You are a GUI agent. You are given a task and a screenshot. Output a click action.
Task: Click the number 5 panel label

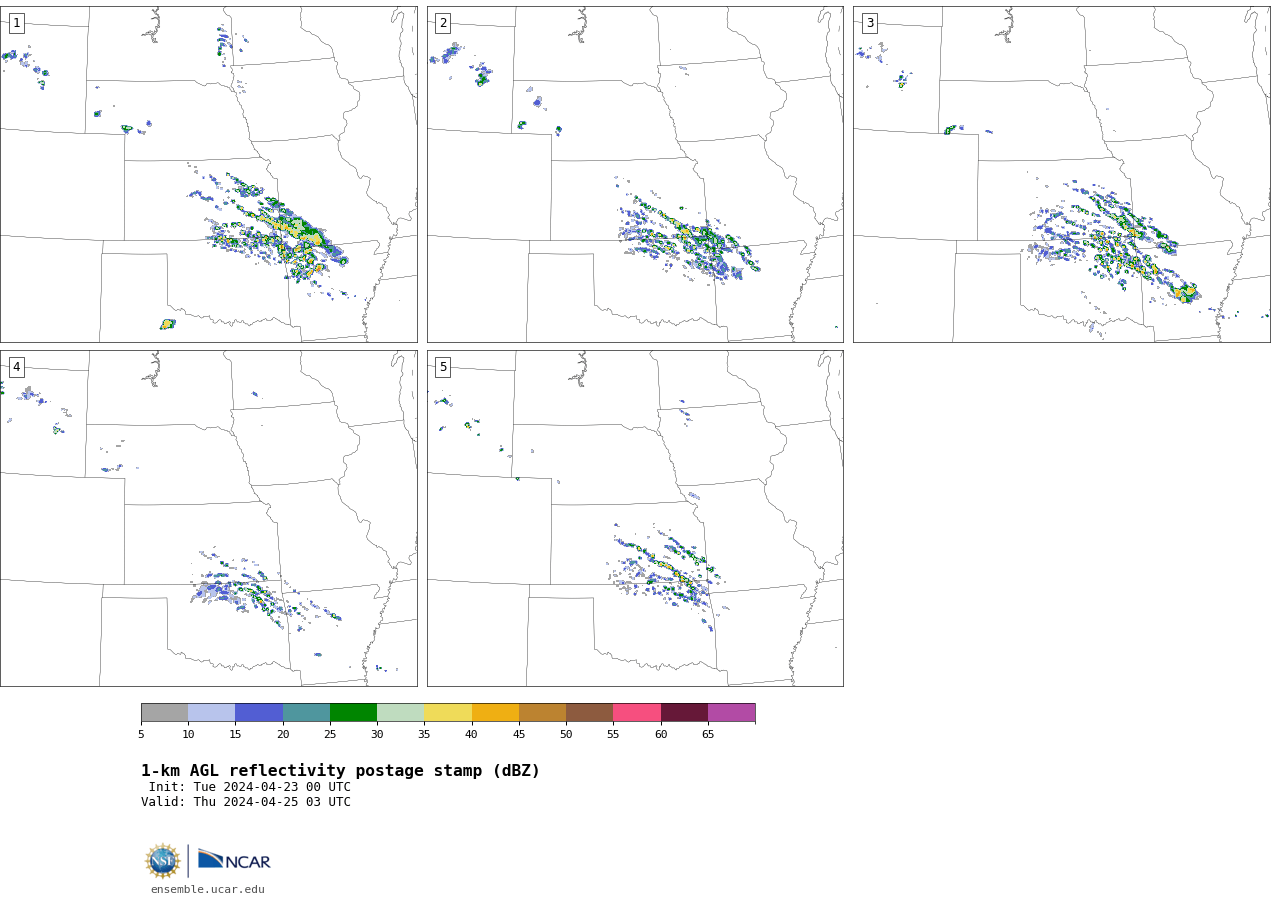[x=443, y=367]
